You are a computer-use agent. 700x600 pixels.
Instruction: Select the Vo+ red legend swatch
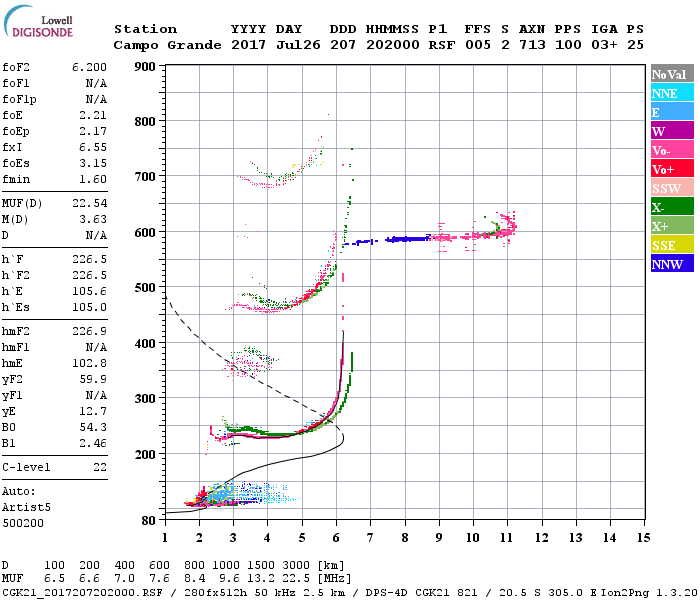[x=672, y=169]
